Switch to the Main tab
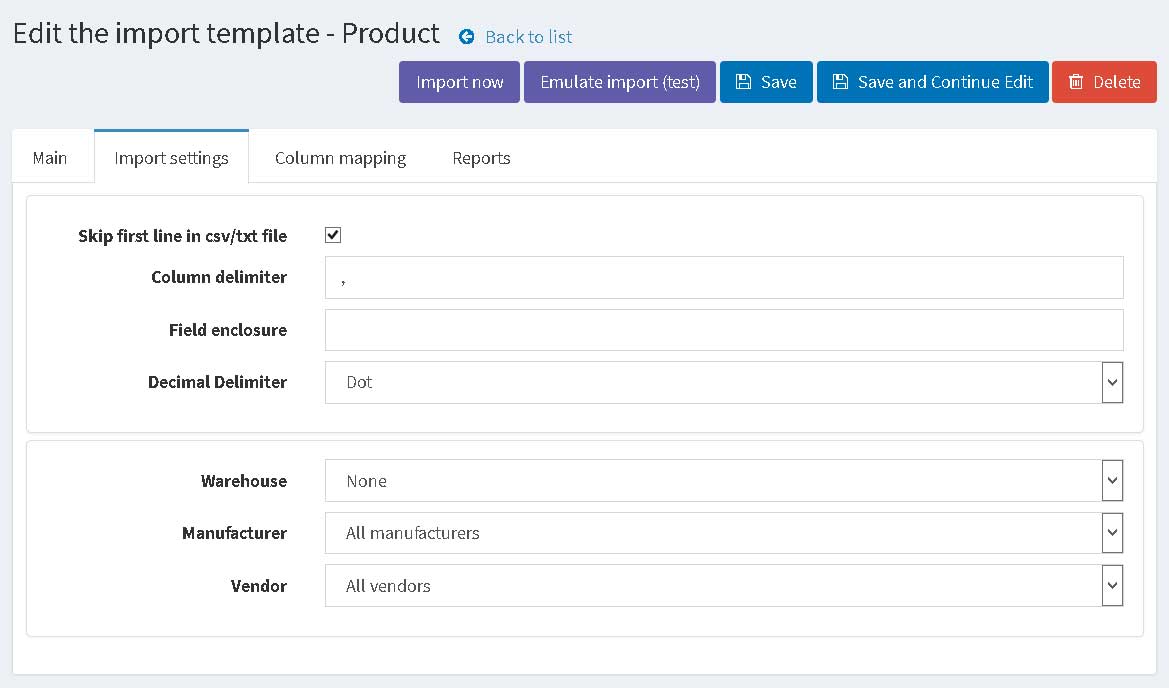1169x688 pixels. (50, 158)
